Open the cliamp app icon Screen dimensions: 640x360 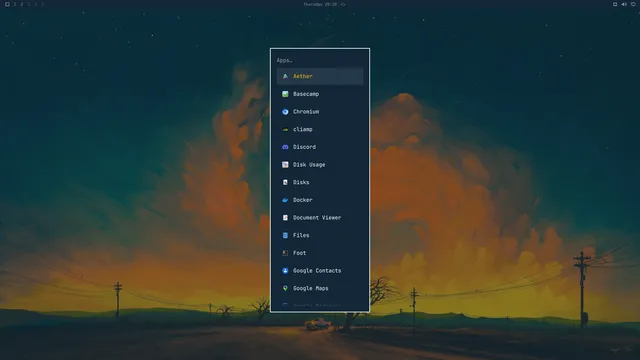[285, 129]
